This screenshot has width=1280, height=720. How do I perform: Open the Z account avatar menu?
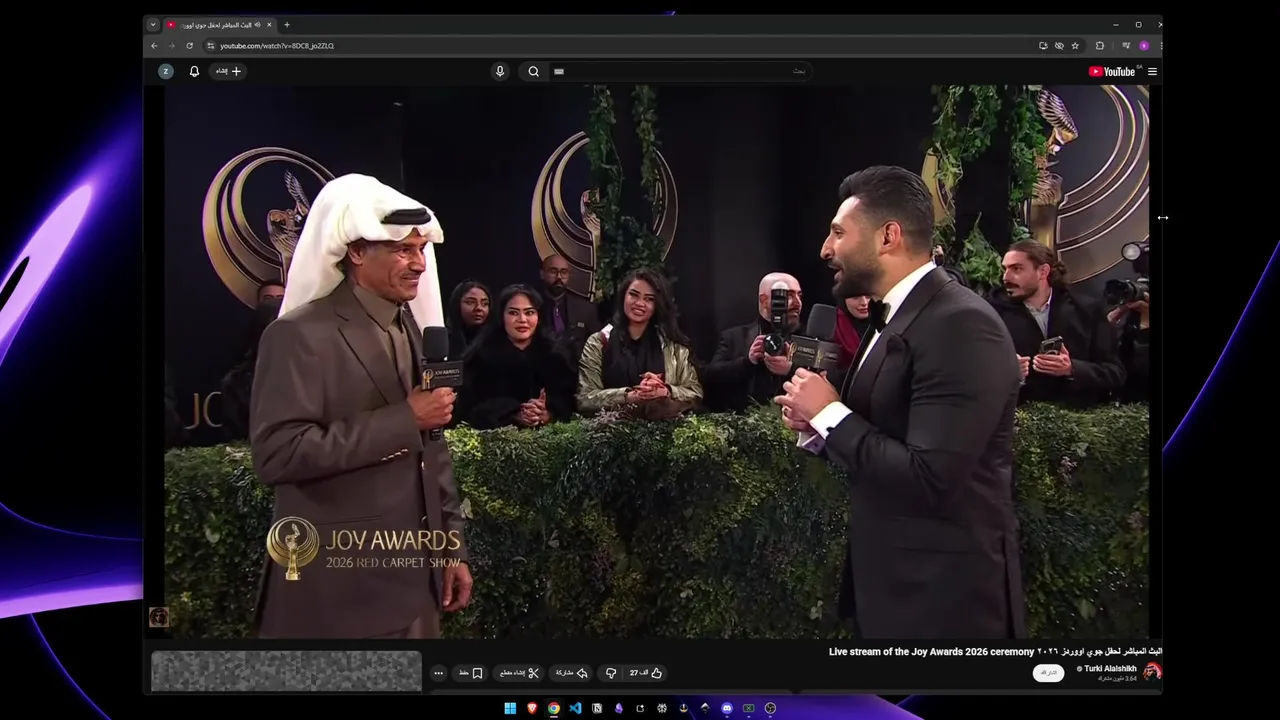[x=166, y=71]
